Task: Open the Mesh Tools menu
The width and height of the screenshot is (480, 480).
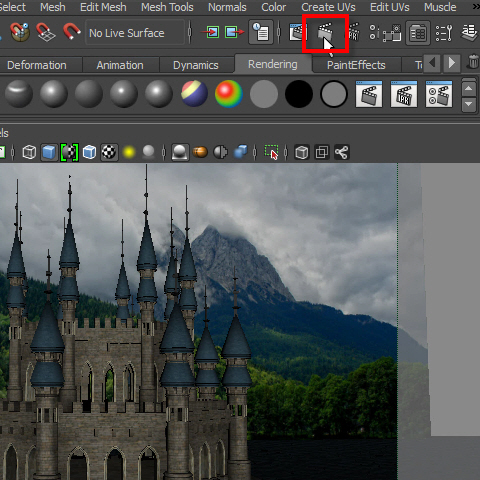Action: click(x=167, y=7)
